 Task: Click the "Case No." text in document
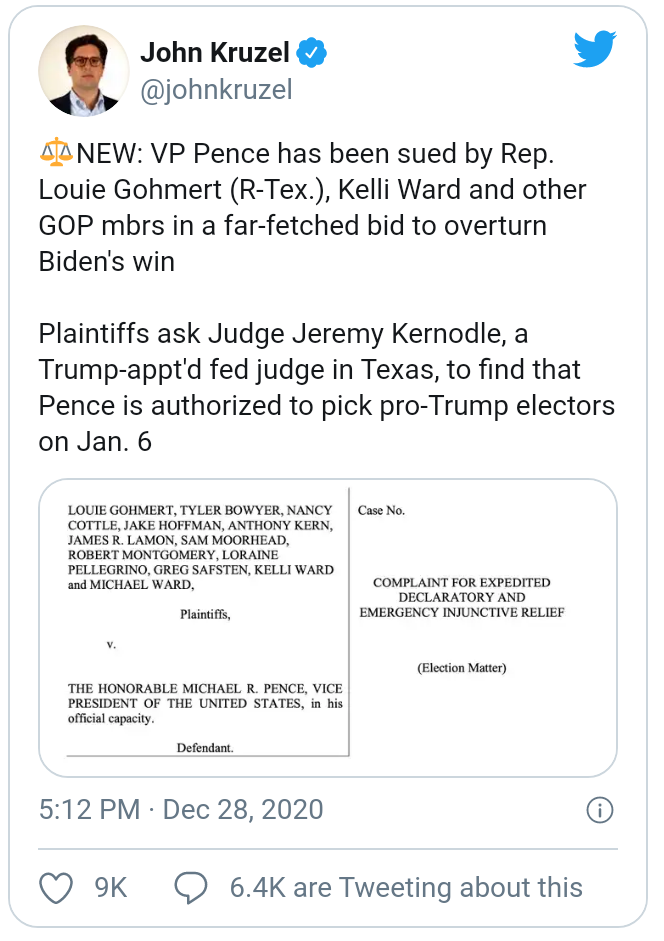381,511
